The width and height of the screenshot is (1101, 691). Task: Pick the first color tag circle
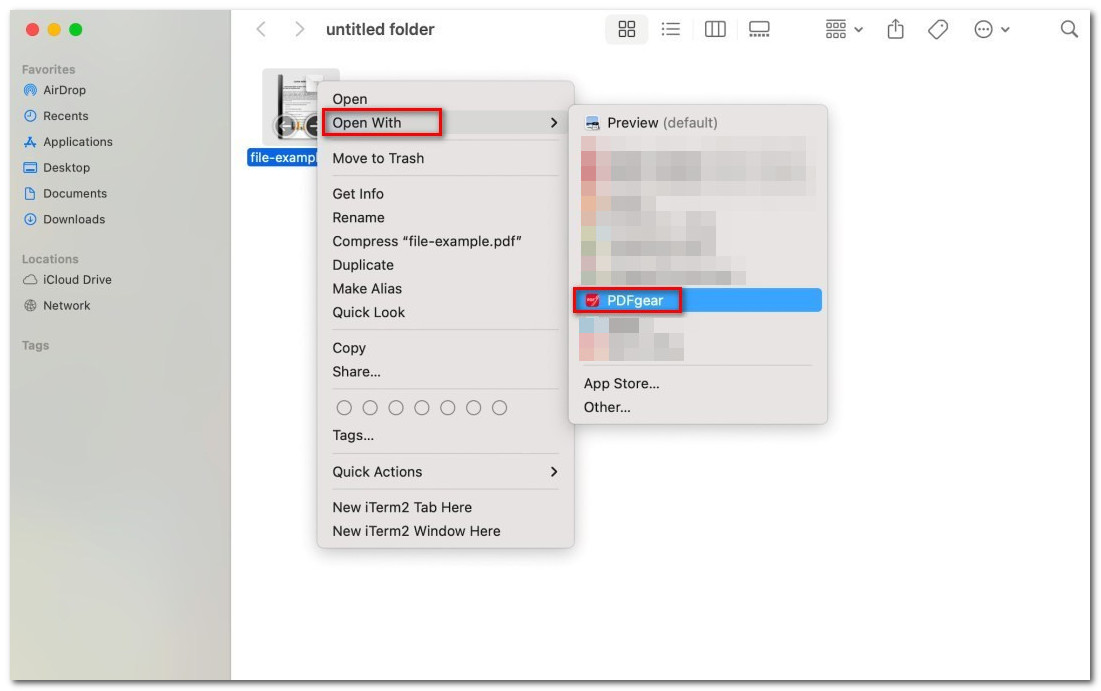[x=344, y=408]
